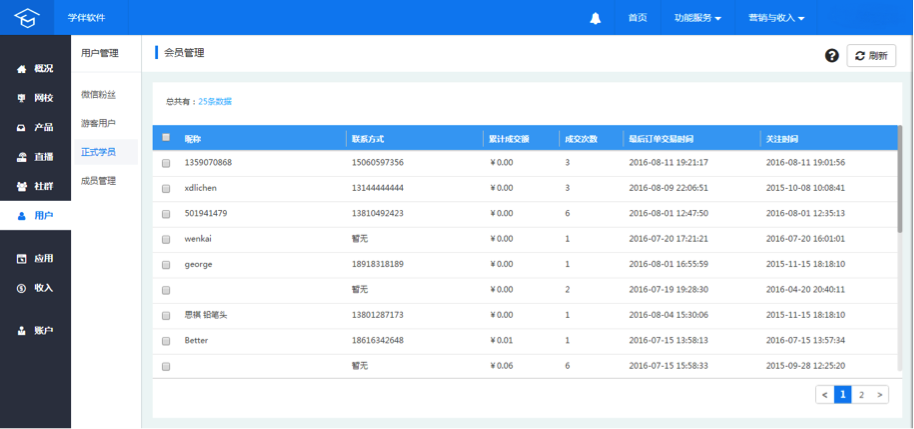Check the row for 1359070868
Screen dimensions: 914x429
[x=166, y=163]
